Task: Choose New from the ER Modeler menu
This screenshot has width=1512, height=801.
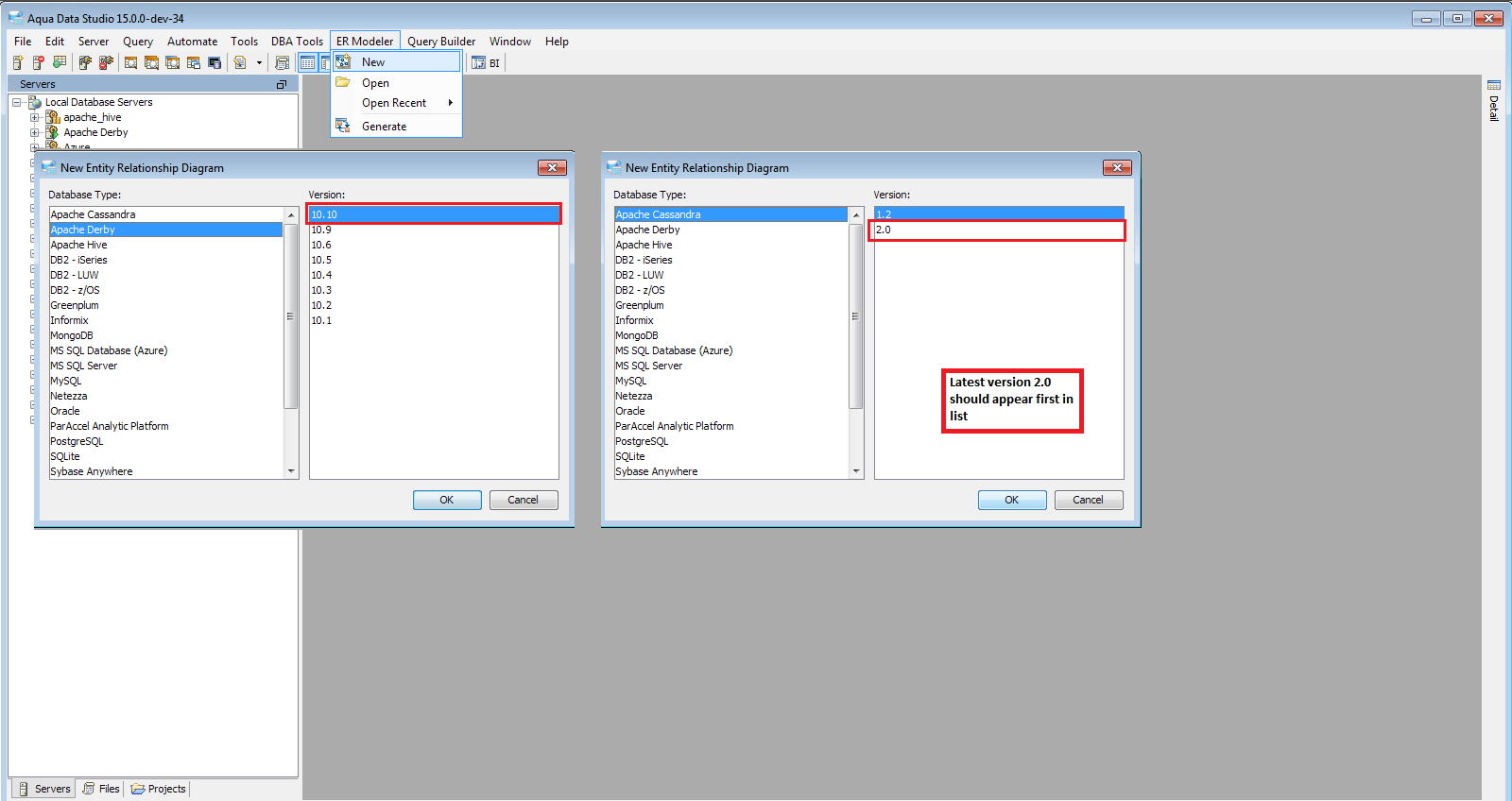Action: [x=396, y=62]
